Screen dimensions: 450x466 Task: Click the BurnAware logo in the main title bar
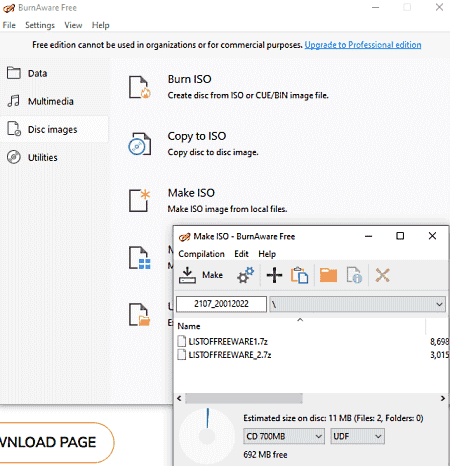9,8
